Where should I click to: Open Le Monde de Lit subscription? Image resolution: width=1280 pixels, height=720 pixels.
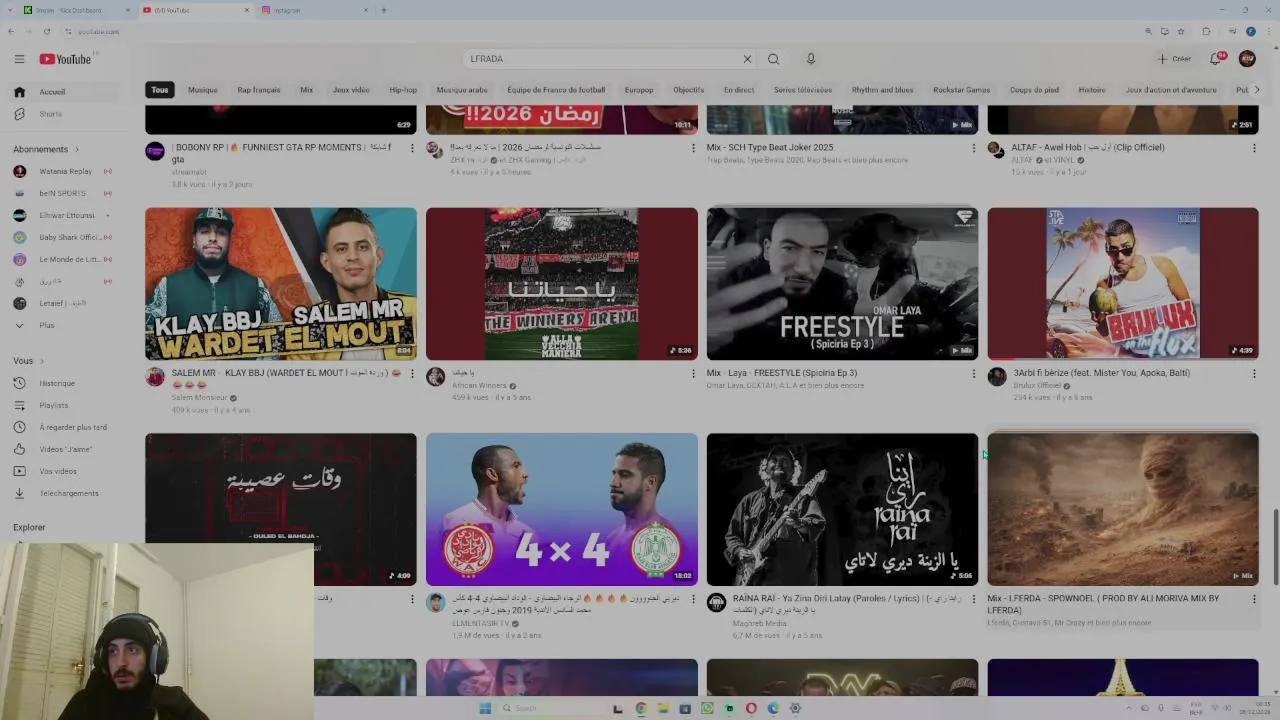pyautogui.click(x=62, y=259)
